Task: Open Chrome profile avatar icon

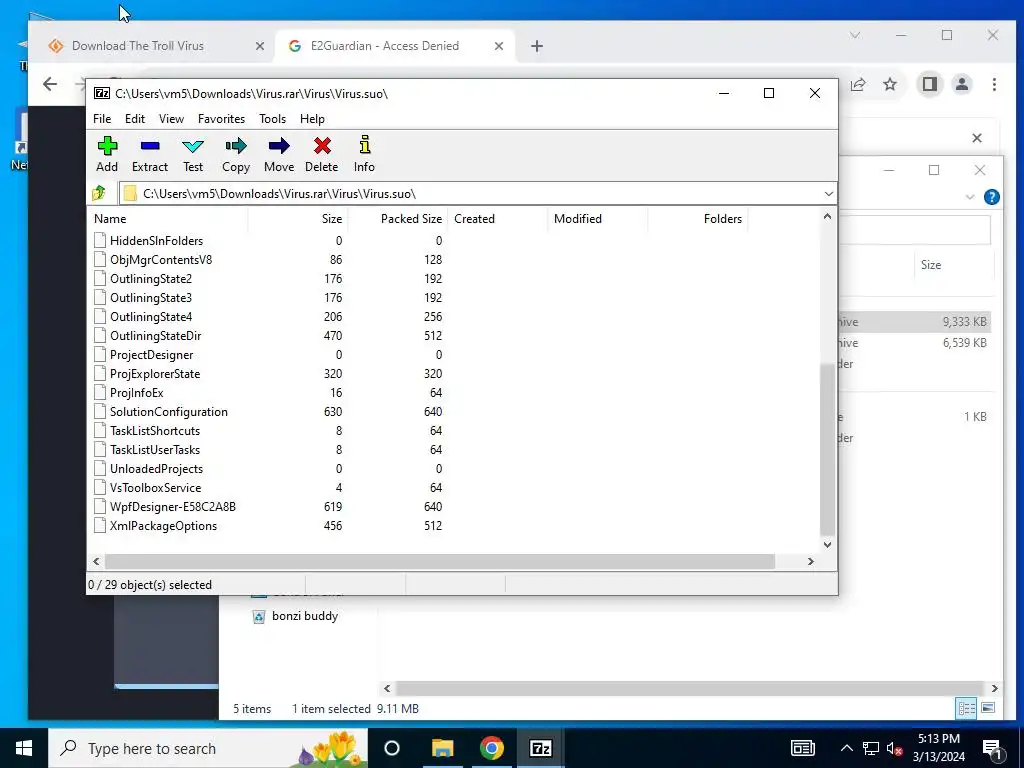Action: click(962, 84)
